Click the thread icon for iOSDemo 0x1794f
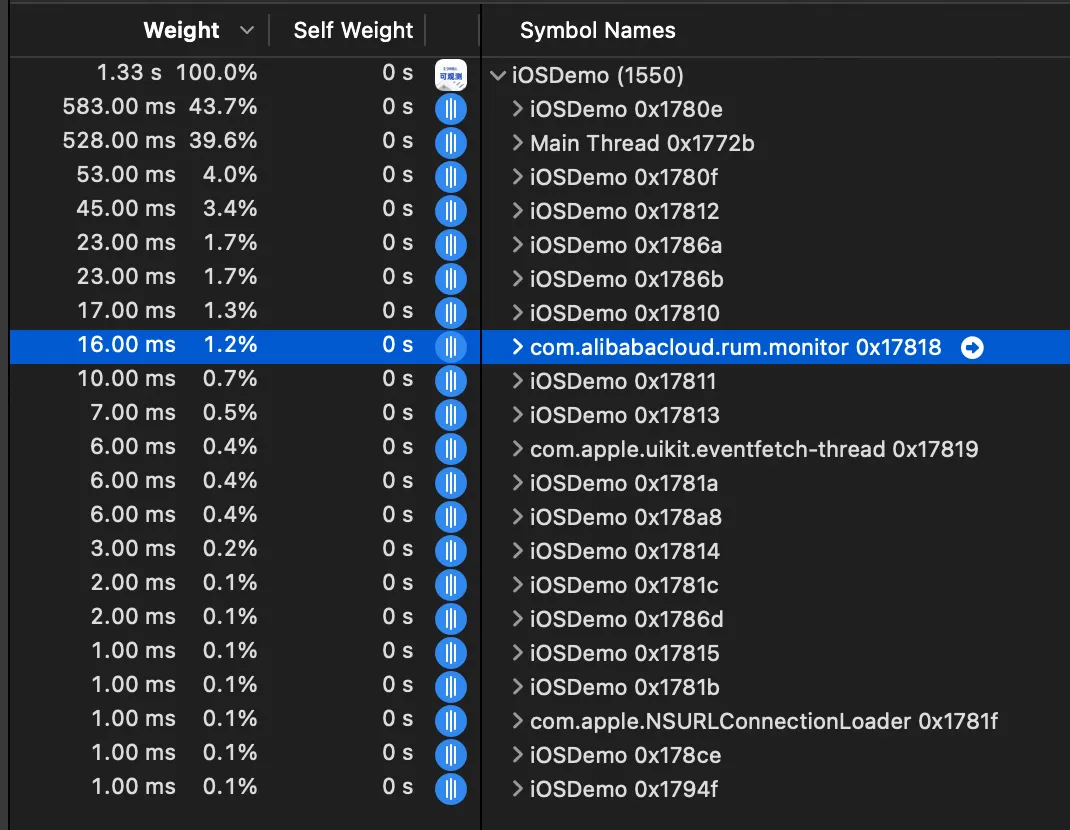Viewport: 1070px width, 830px height. (x=451, y=789)
